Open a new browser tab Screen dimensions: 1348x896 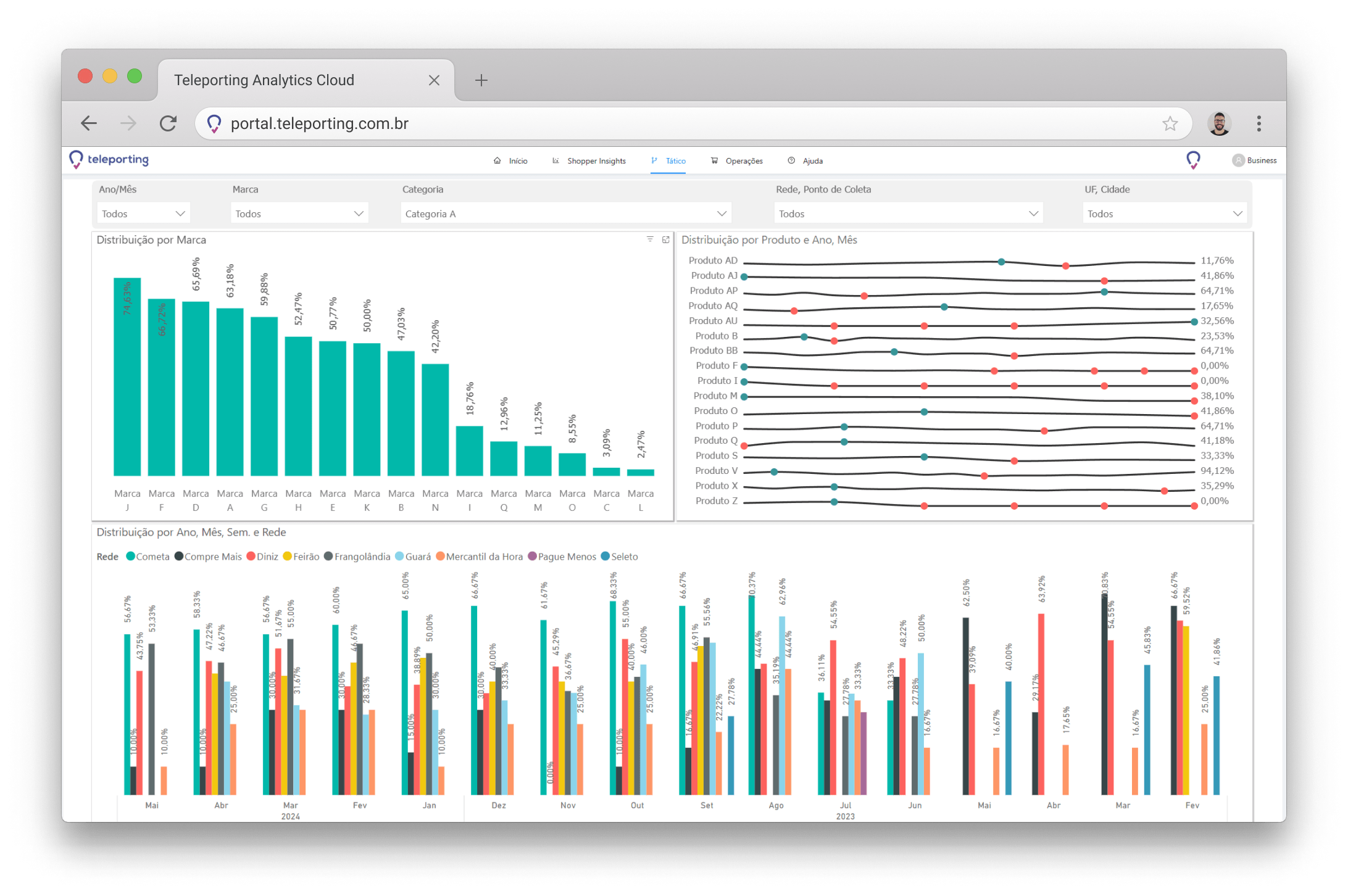point(481,80)
